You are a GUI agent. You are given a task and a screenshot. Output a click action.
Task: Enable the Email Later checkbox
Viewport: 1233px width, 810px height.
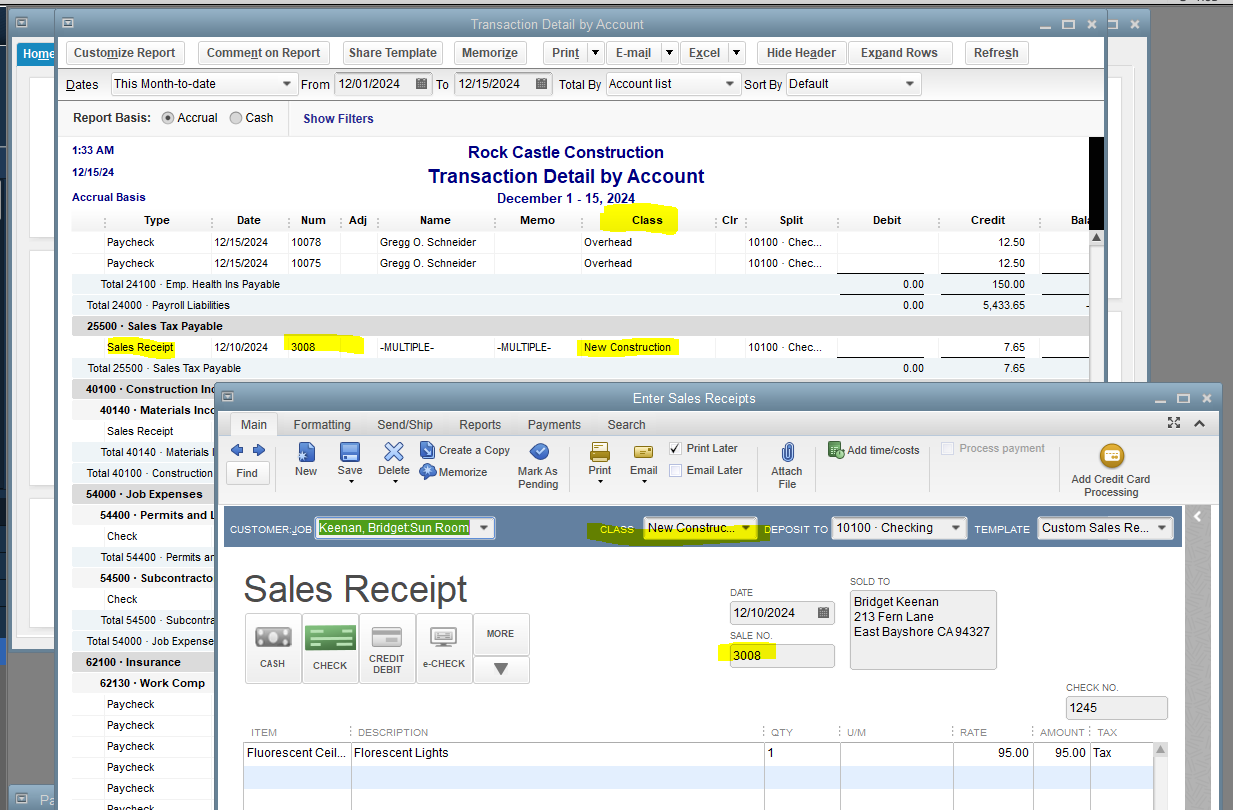[676, 470]
